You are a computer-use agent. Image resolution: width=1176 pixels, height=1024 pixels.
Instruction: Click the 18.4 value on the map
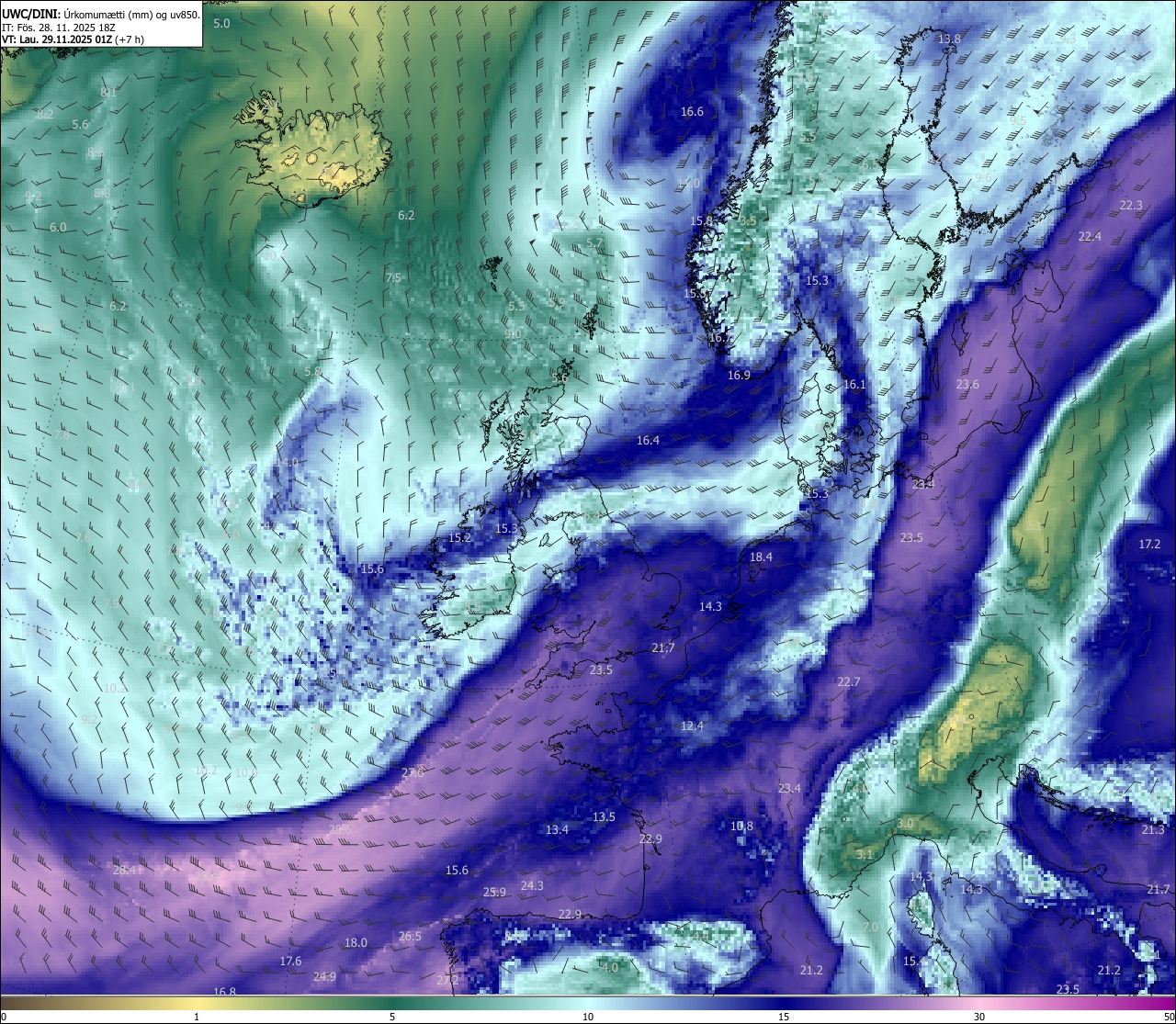pyautogui.click(x=761, y=557)
